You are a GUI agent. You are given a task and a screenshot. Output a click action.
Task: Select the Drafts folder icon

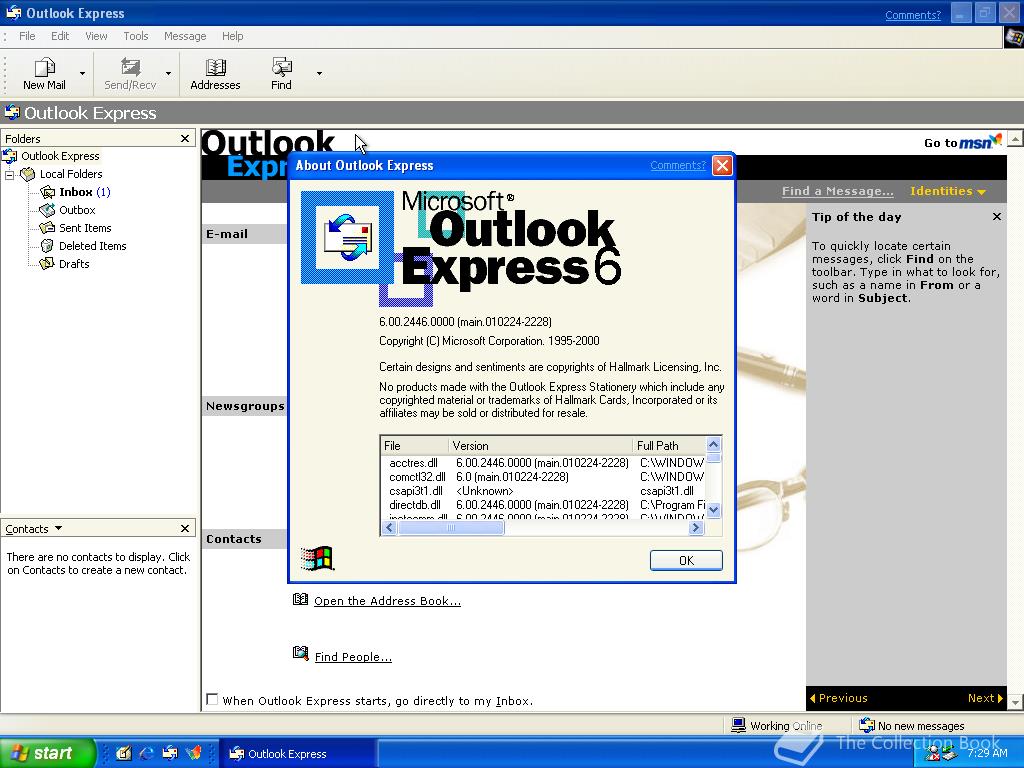point(47,264)
